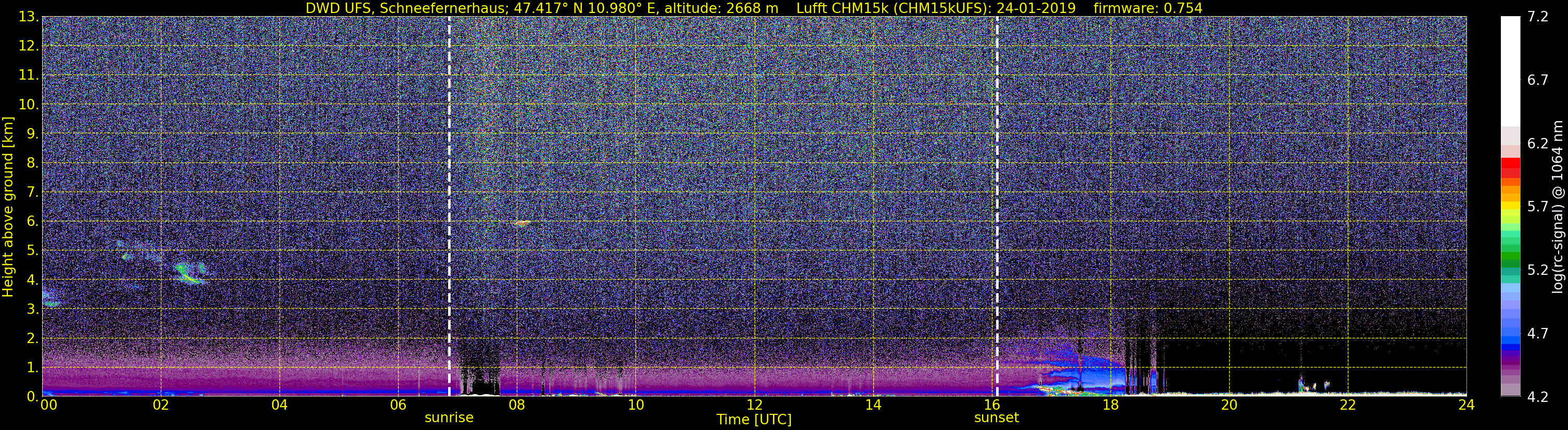Viewport: 1568px width, 430px height.
Task: Click the height-axis tick label '1.'
Action: coord(33,368)
